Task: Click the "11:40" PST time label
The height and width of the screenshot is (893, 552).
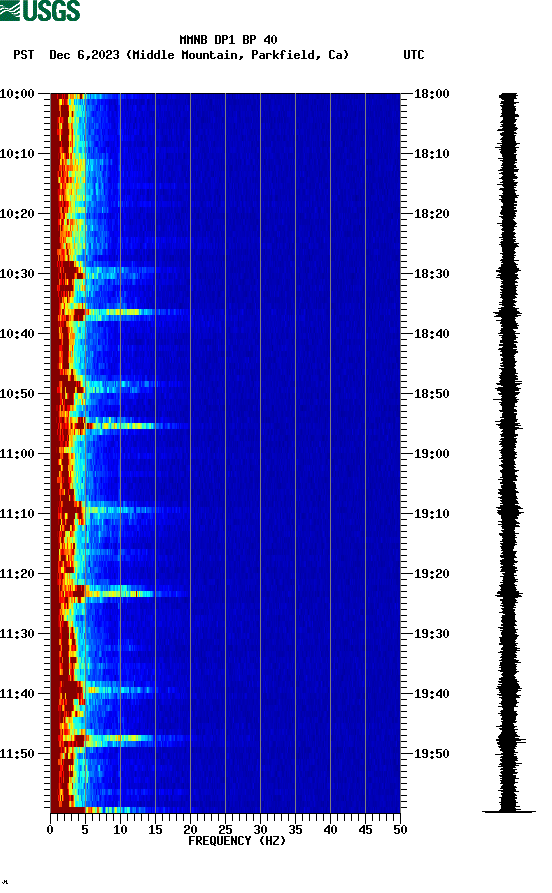Action: point(17,694)
